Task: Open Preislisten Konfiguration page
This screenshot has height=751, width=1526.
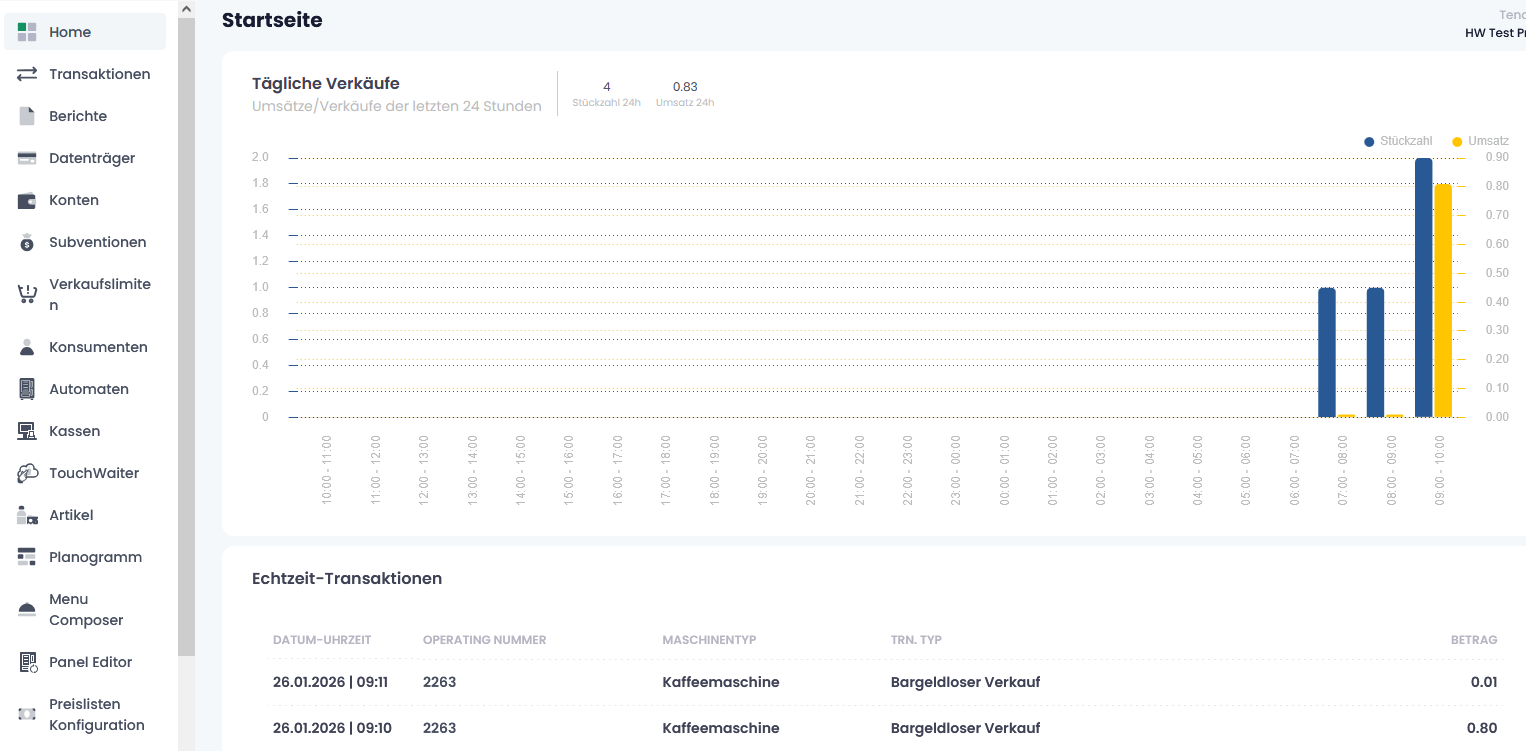Action: [96, 714]
